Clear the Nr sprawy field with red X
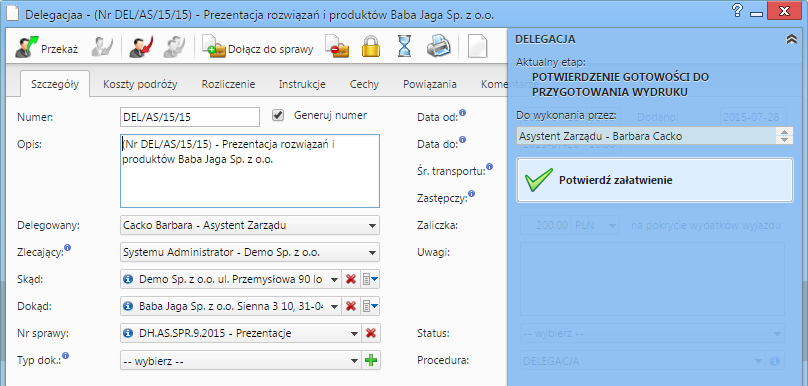Viewport: 808px width, 386px height. (x=371, y=333)
